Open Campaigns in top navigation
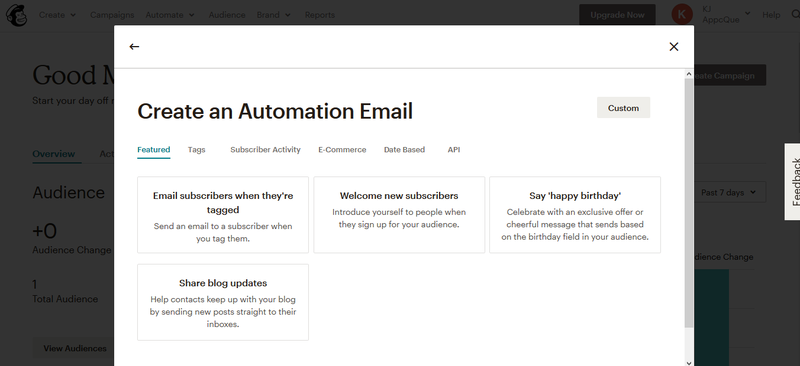This screenshot has width=800, height=366. pyautogui.click(x=112, y=15)
